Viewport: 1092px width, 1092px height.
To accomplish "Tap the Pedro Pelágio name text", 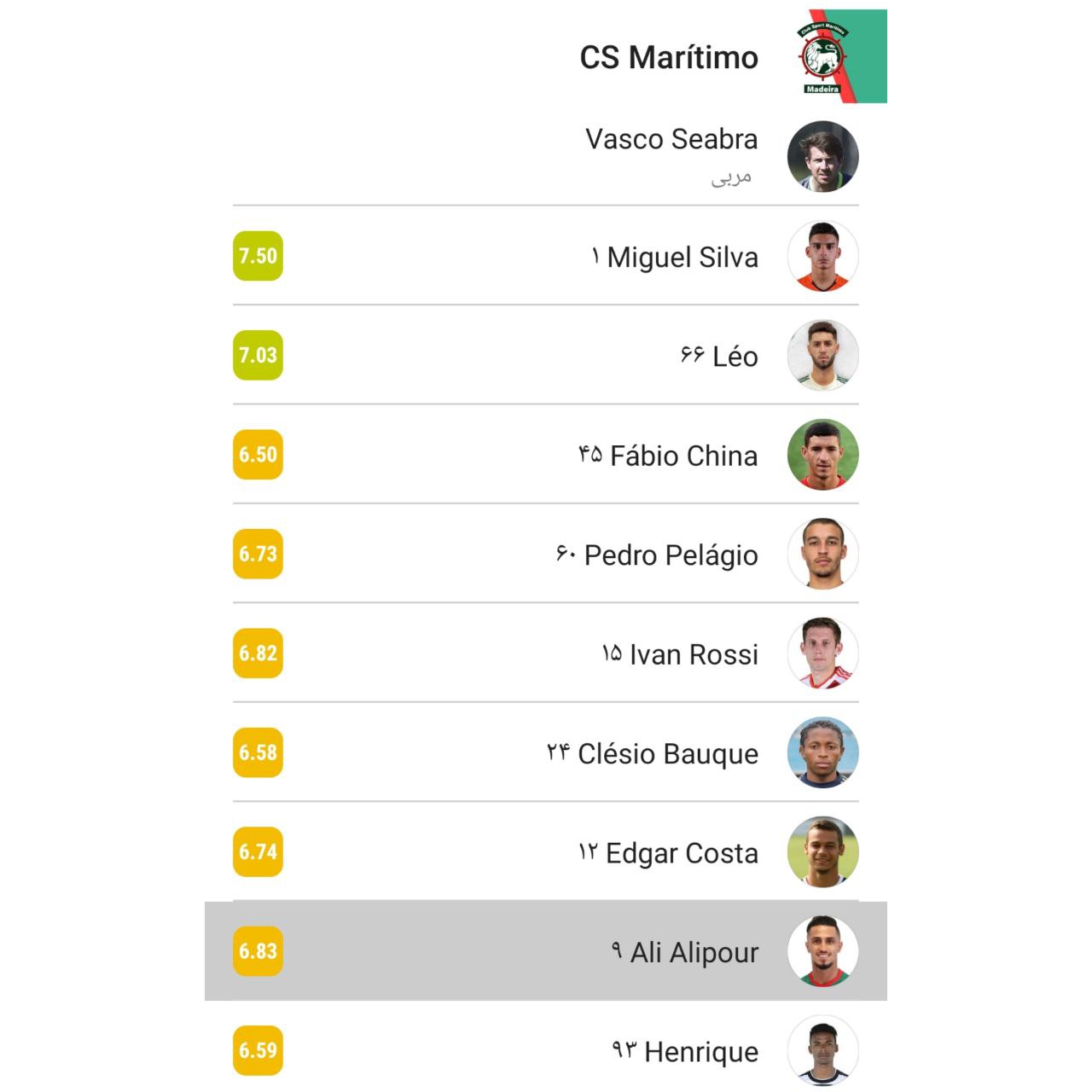I will click(671, 555).
